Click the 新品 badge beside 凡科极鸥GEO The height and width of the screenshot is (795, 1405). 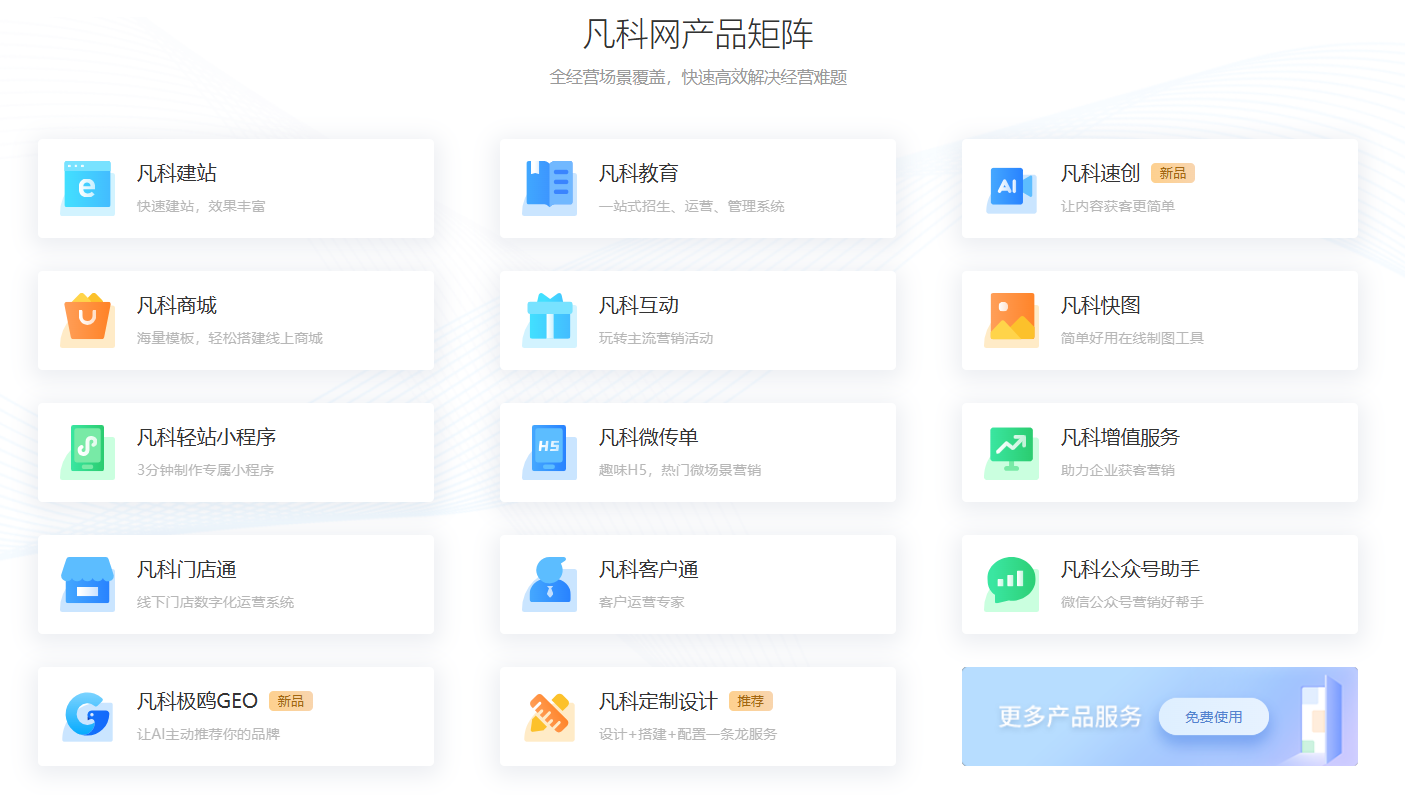[291, 701]
